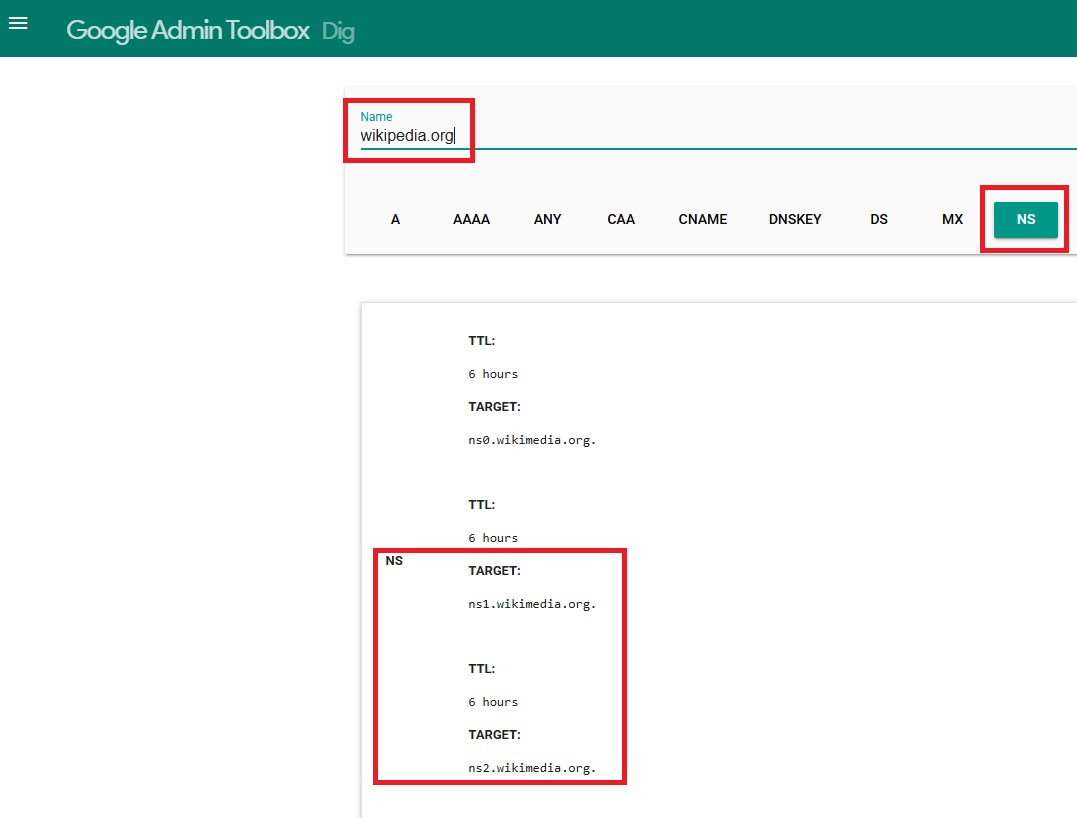Select the ANY record type
The height and width of the screenshot is (818, 1077).
click(547, 219)
